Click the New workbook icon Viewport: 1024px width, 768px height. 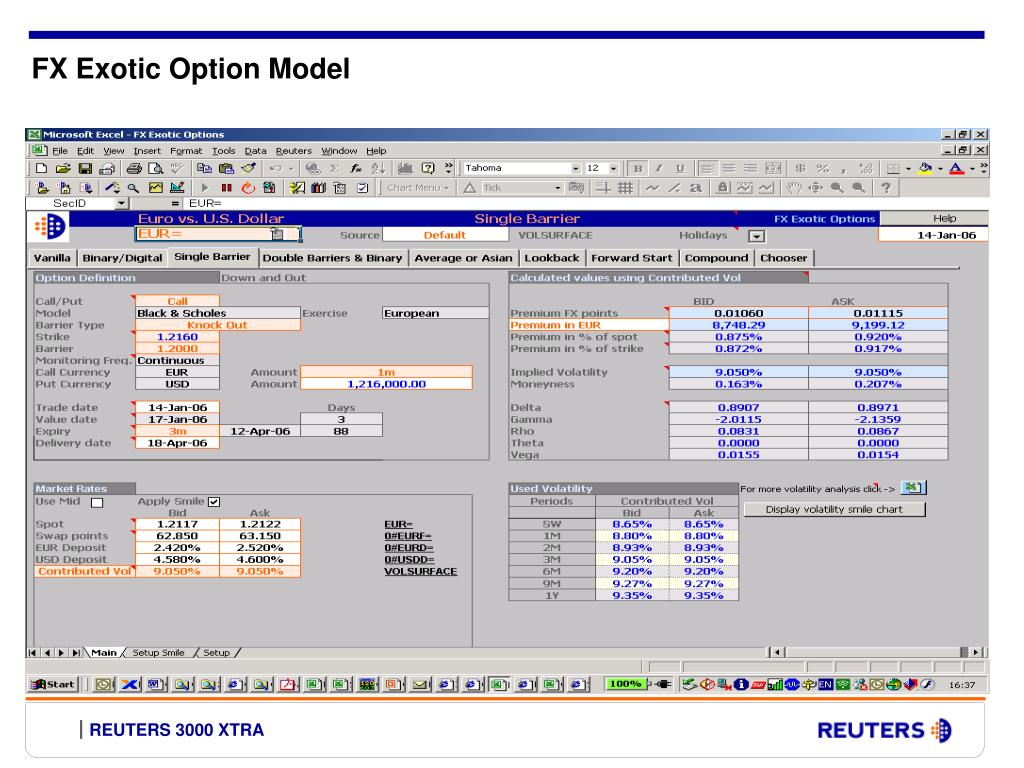click(x=41, y=168)
